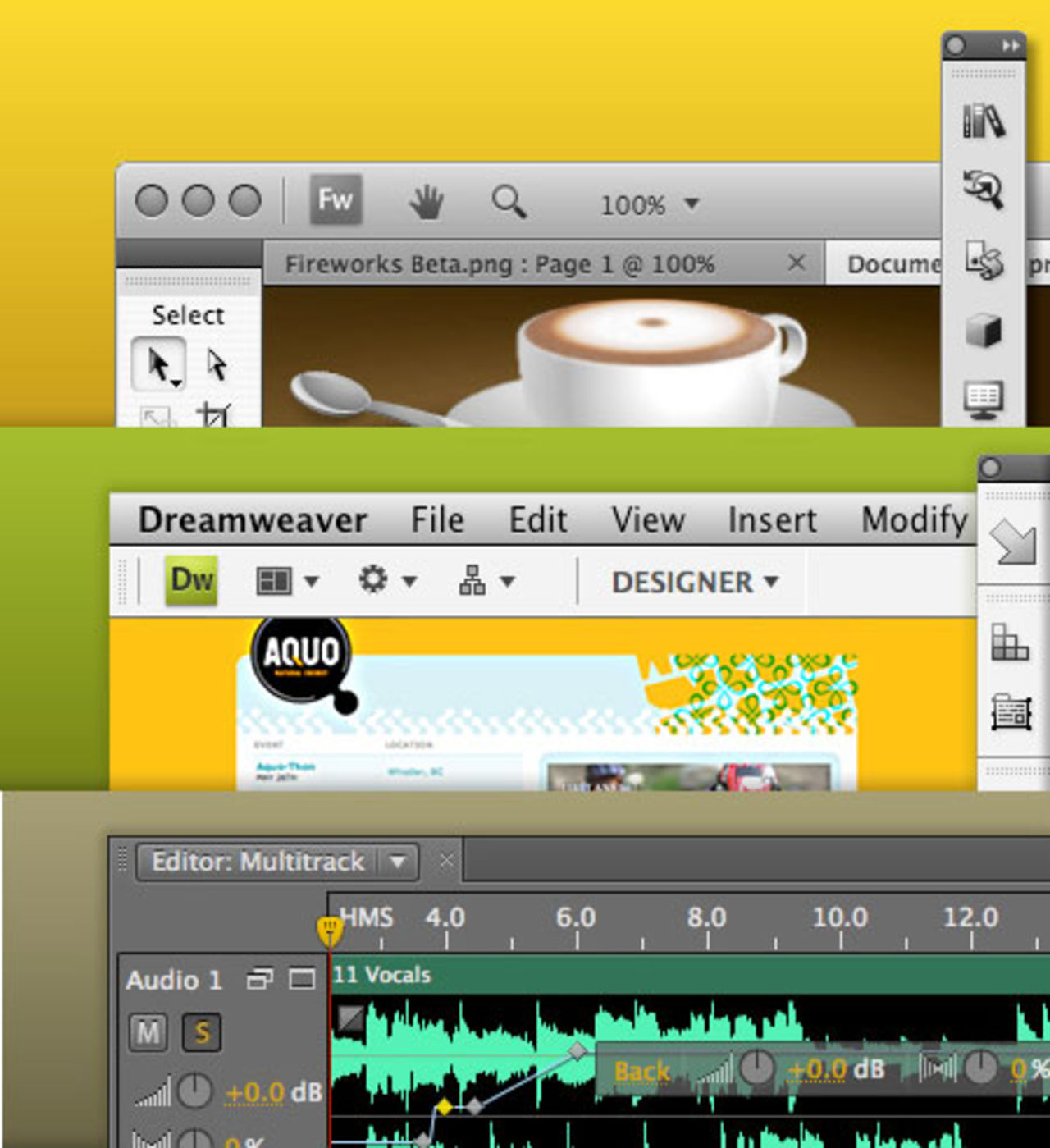Switch to the Fireworks Beta.png document tab
Image resolution: width=1050 pixels, height=1148 pixels.
[x=500, y=263]
